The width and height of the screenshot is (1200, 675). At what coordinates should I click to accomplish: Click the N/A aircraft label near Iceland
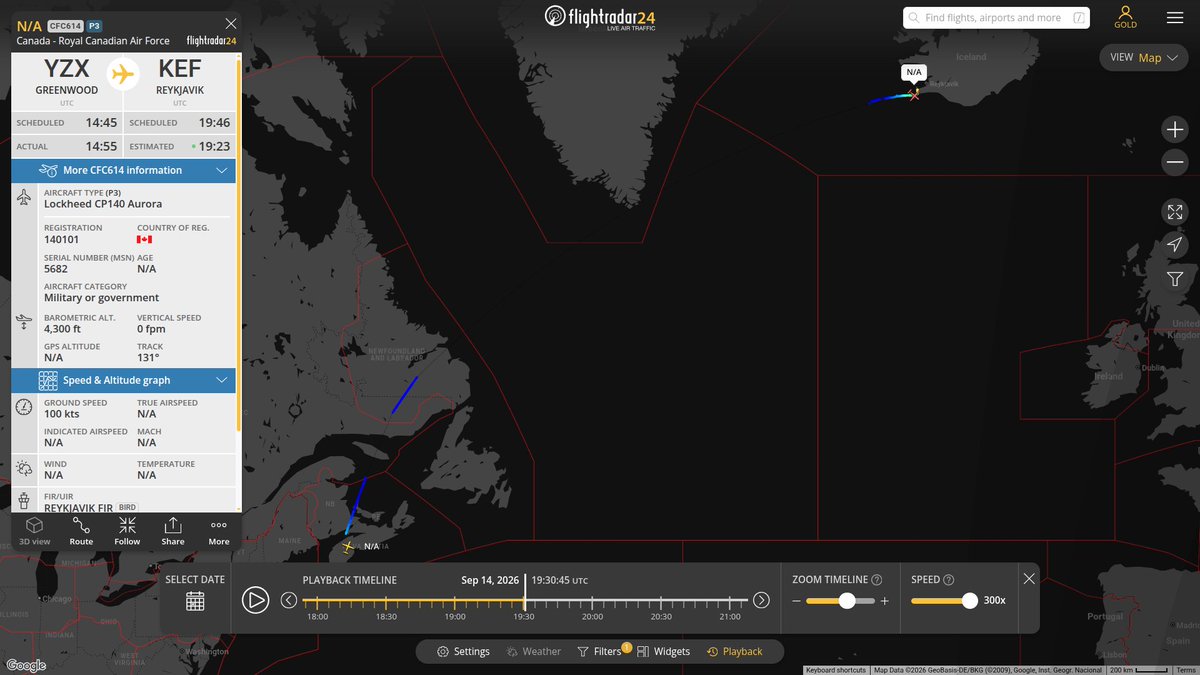(x=914, y=72)
